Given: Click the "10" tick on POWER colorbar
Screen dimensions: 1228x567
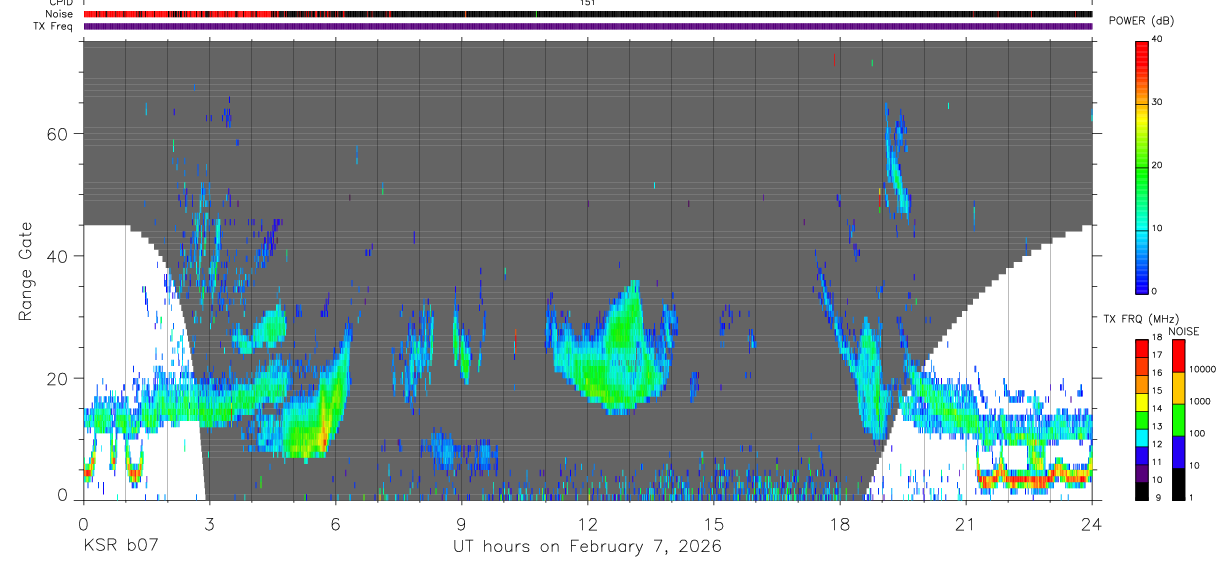Looking at the screenshot, I should click(x=1157, y=228).
